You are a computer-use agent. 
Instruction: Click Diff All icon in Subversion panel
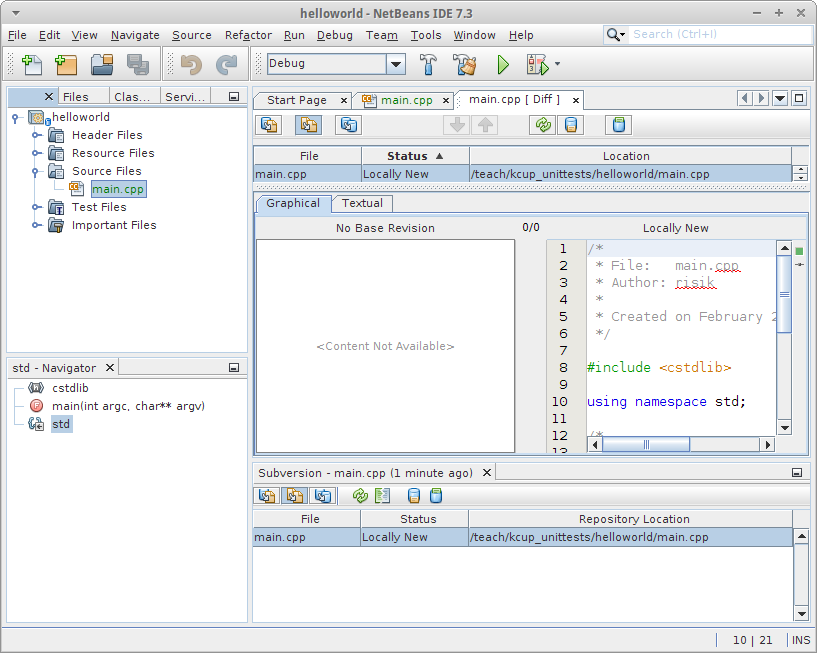click(382, 496)
